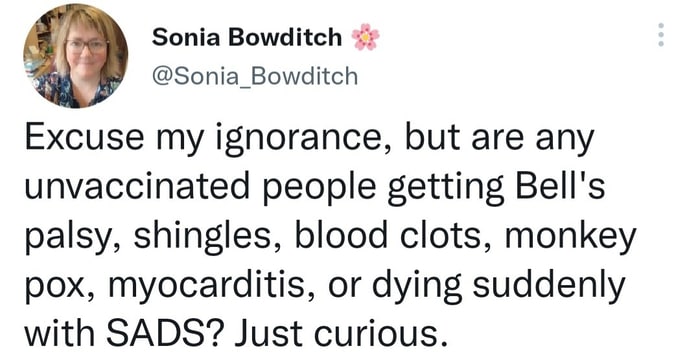Click the word 'monkey' in the tweet

[571, 238]
